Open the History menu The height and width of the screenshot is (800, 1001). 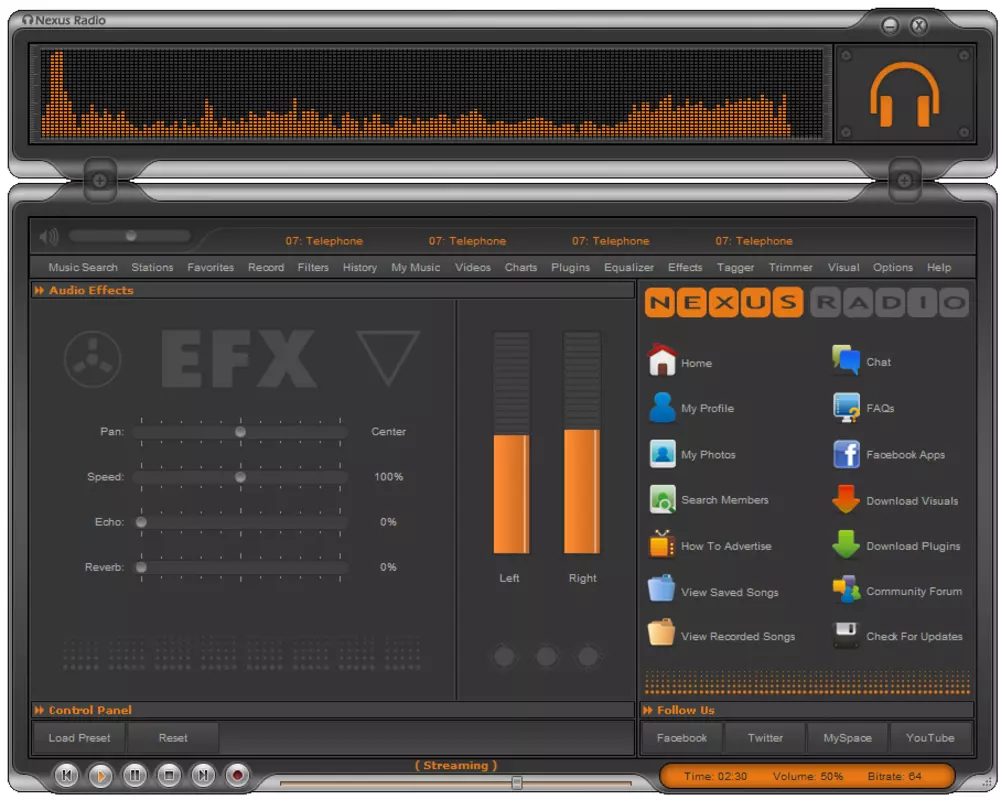pyautogui.click(x=359, y=268)
